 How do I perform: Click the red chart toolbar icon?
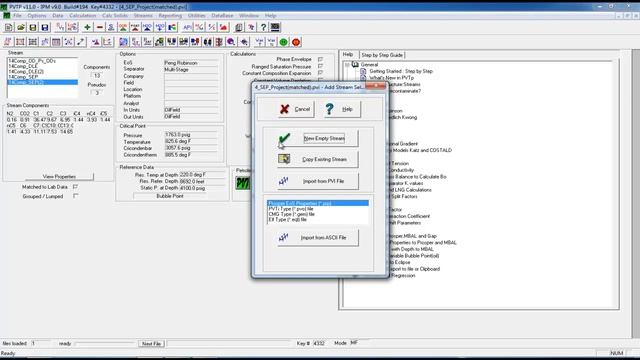(x=224, y=27)
